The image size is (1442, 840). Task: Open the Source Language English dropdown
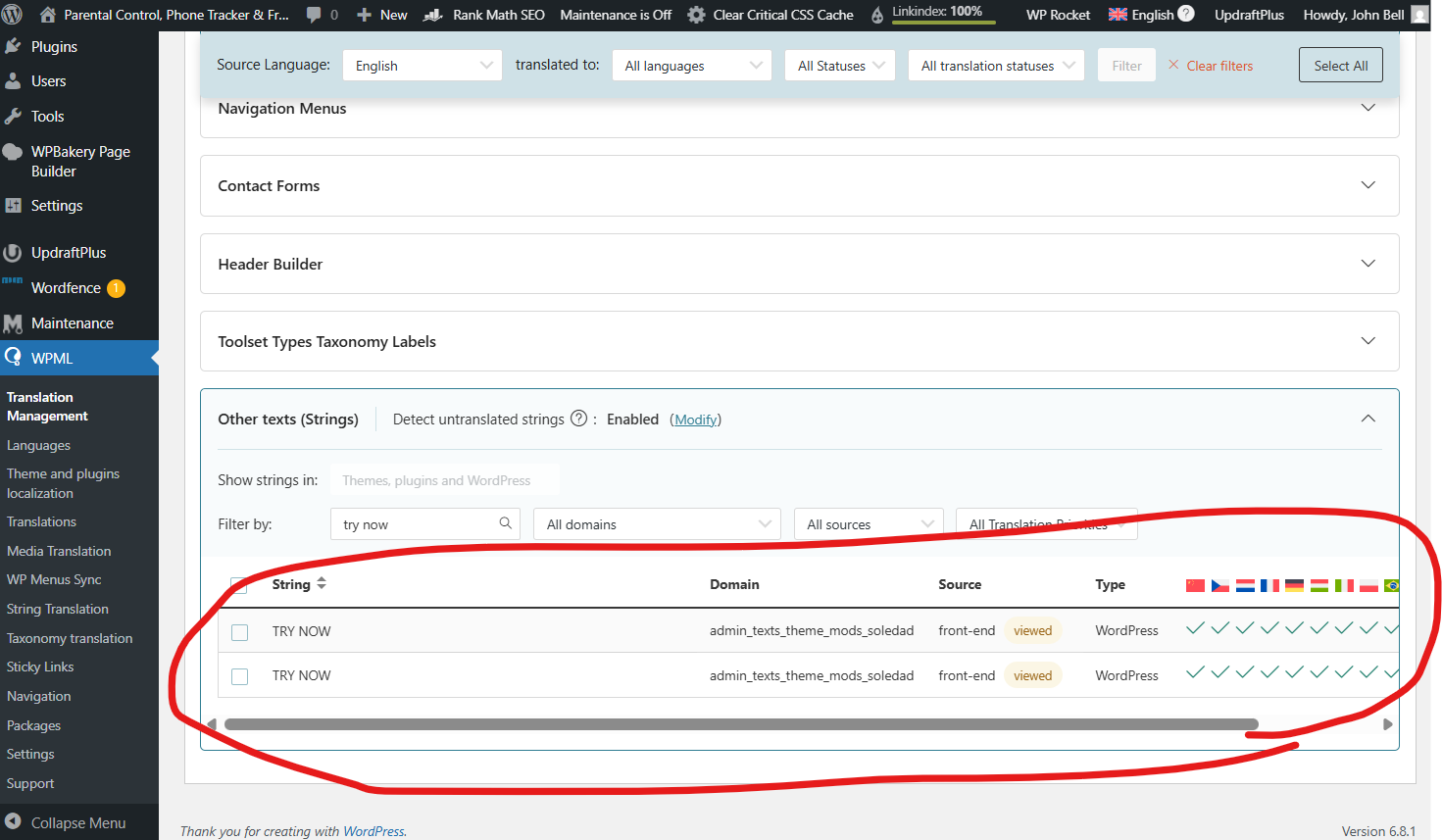[423, 66]
